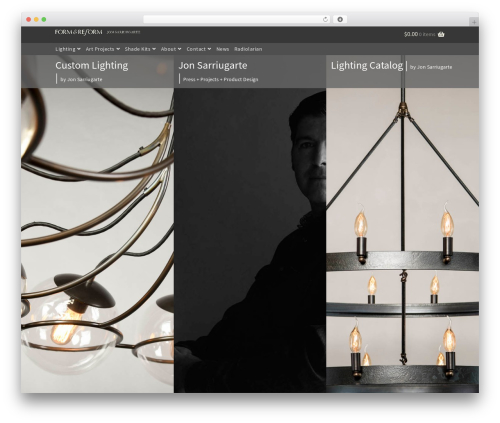Screen dimensions: 500x423
Task: Click the portrait photo of Jon Sarriugarte
Action: tap(250, 240)
